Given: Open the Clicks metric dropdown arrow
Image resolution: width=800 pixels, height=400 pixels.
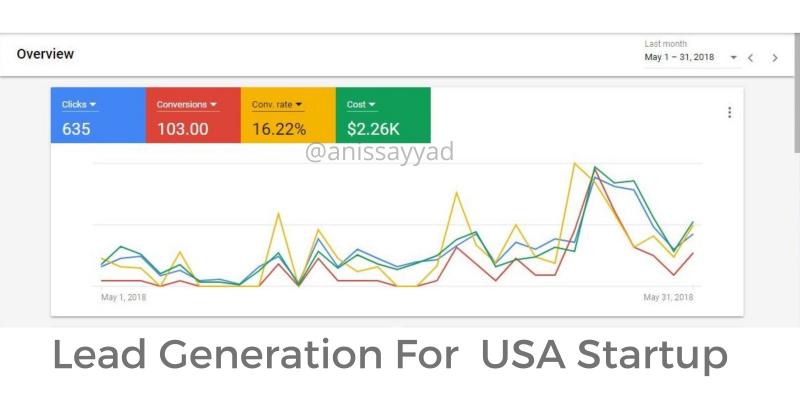Looking at the screenshot, I should 93,104.
